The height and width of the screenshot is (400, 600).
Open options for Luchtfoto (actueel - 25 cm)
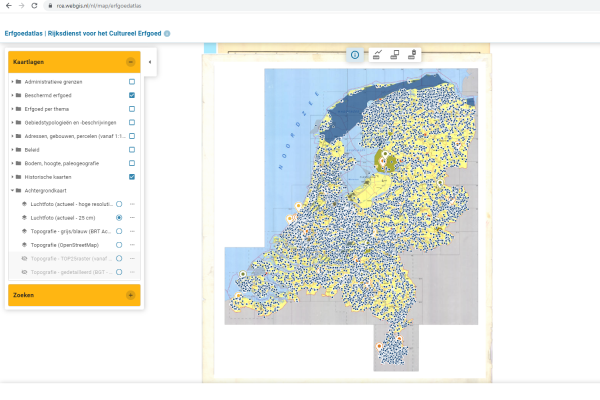pyautogui.click(x=131, y=217)
